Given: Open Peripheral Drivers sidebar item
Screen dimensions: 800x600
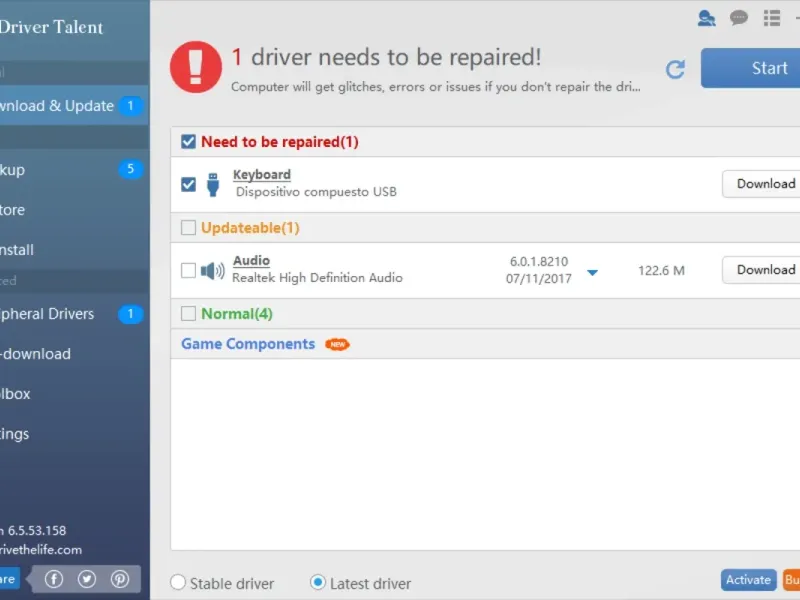Looking at the screenshot, I should [74, 314].
